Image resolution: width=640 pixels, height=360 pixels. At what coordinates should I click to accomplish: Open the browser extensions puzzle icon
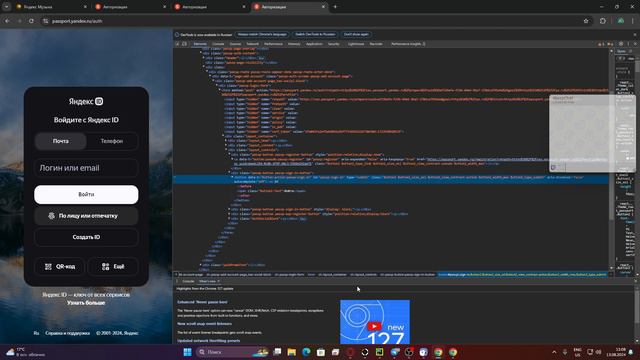tap(603, 21)
